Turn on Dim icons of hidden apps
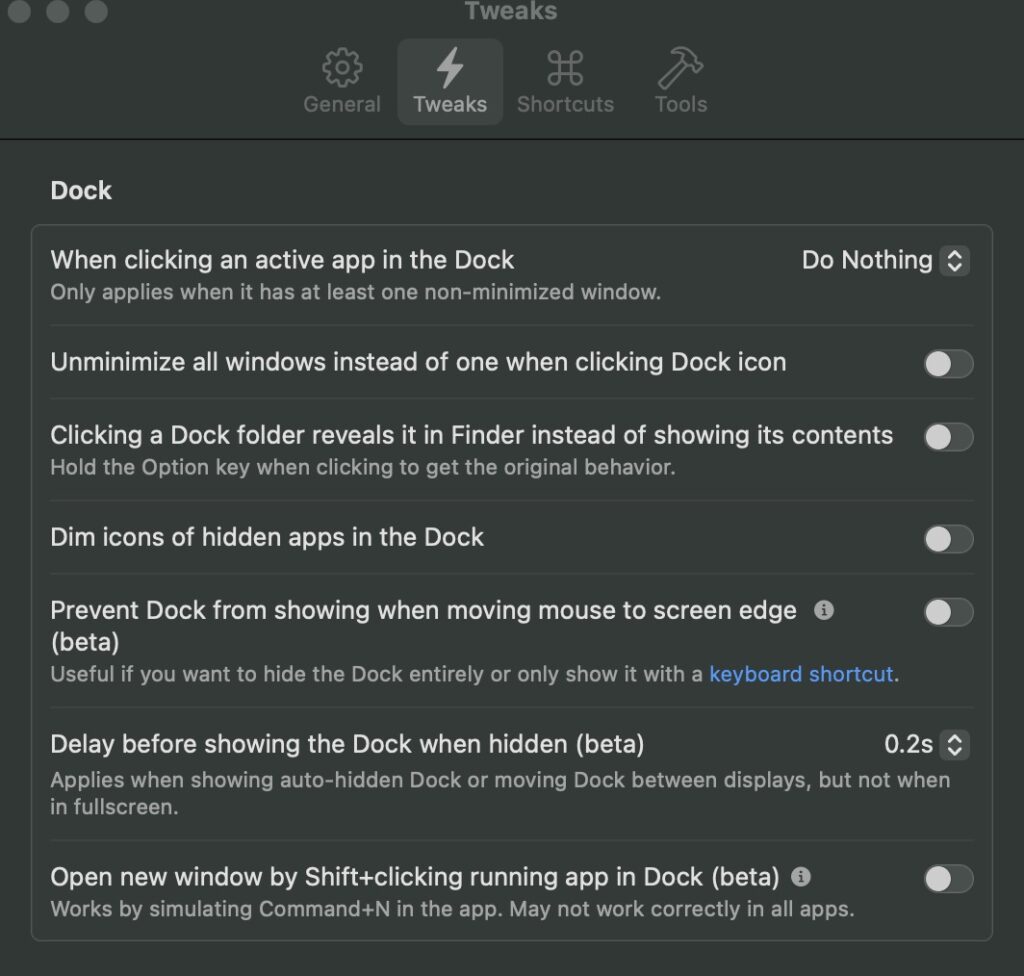 click(x=948, y=539)
